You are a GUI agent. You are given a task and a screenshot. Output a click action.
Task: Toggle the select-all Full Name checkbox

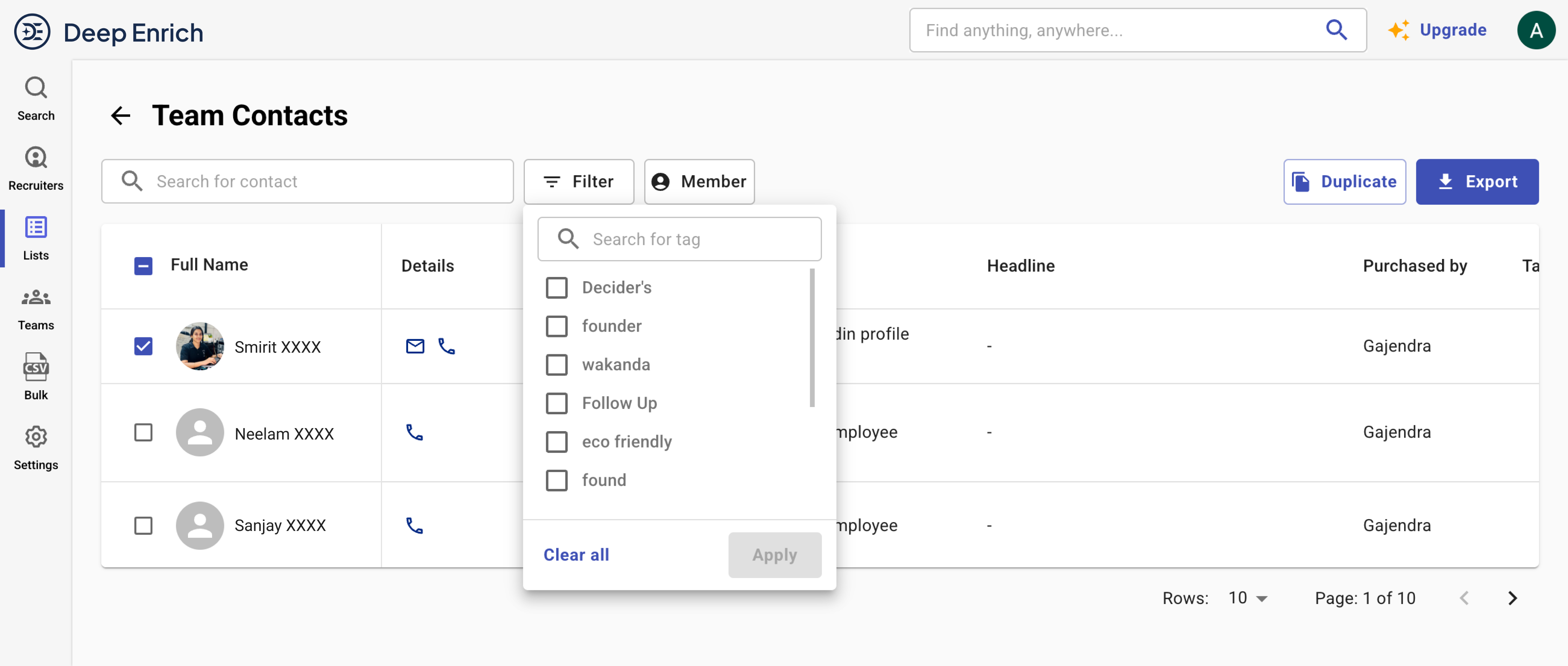click(x=143, y=266)
